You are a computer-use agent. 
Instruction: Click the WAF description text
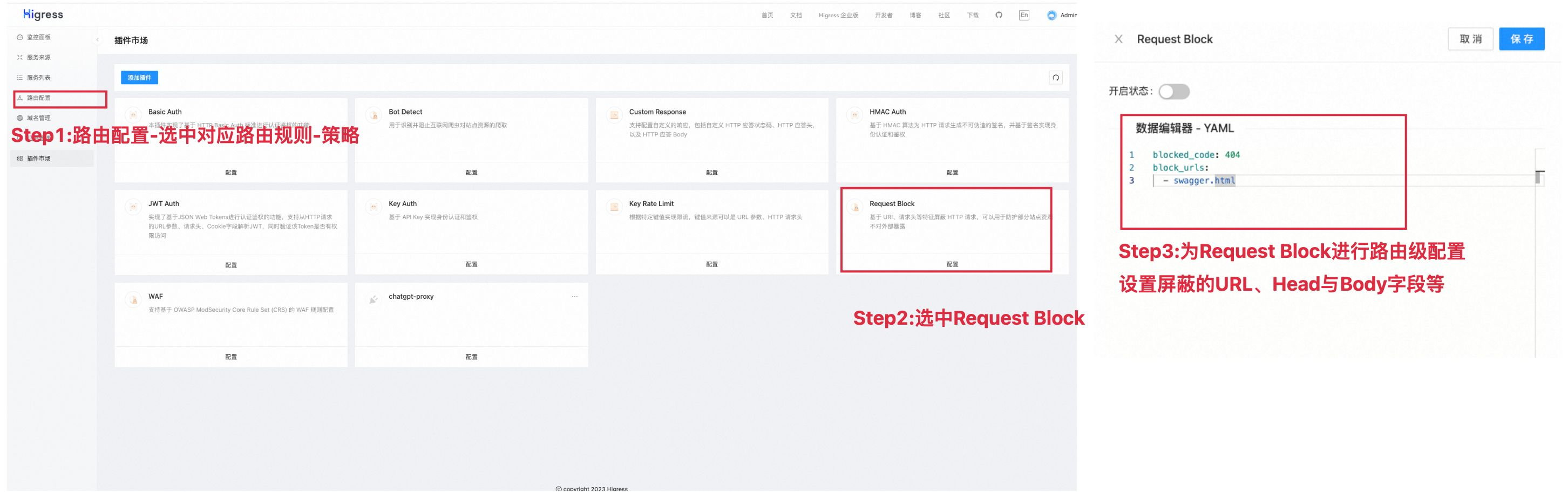241,310
